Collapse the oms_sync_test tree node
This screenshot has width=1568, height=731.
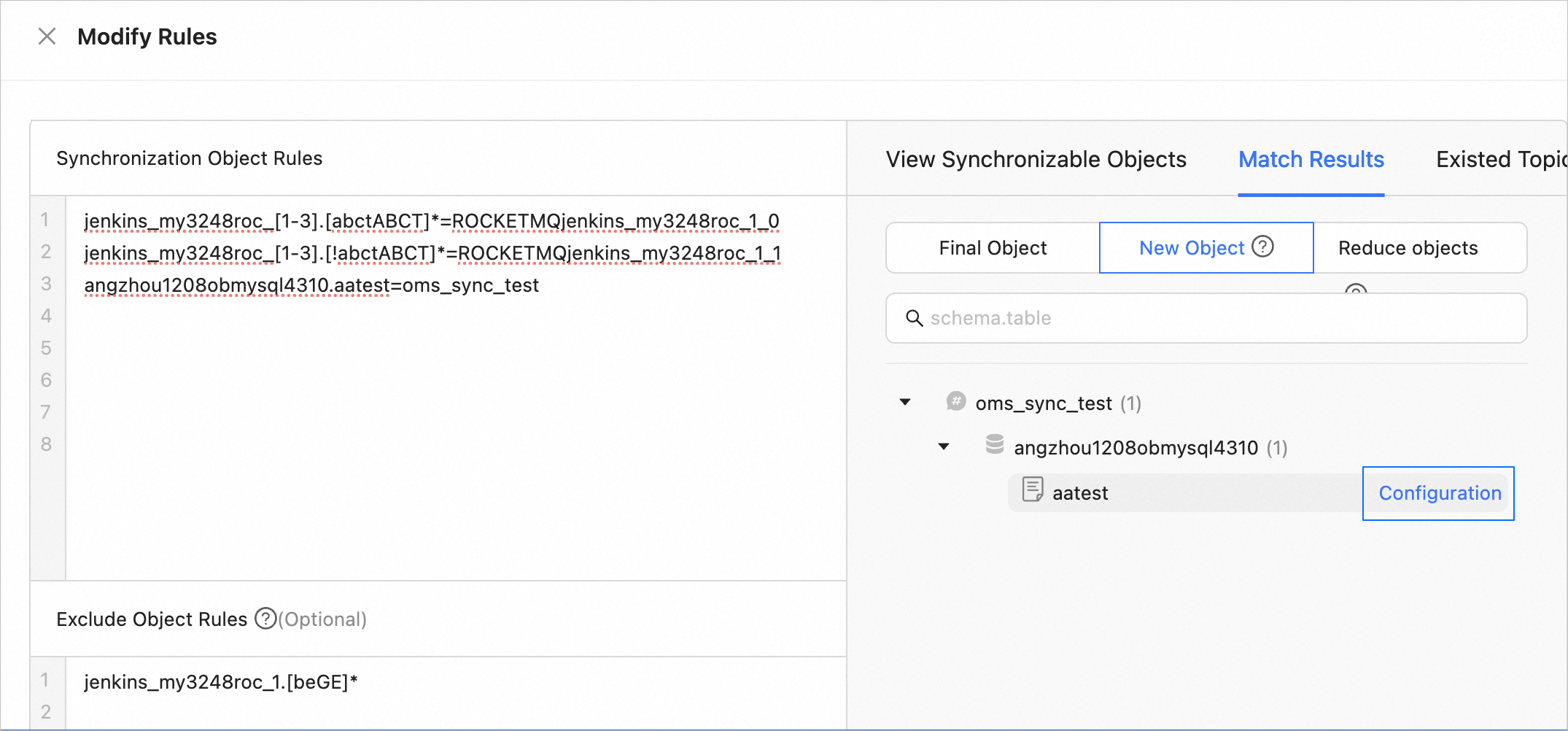(x=905, y=402)
